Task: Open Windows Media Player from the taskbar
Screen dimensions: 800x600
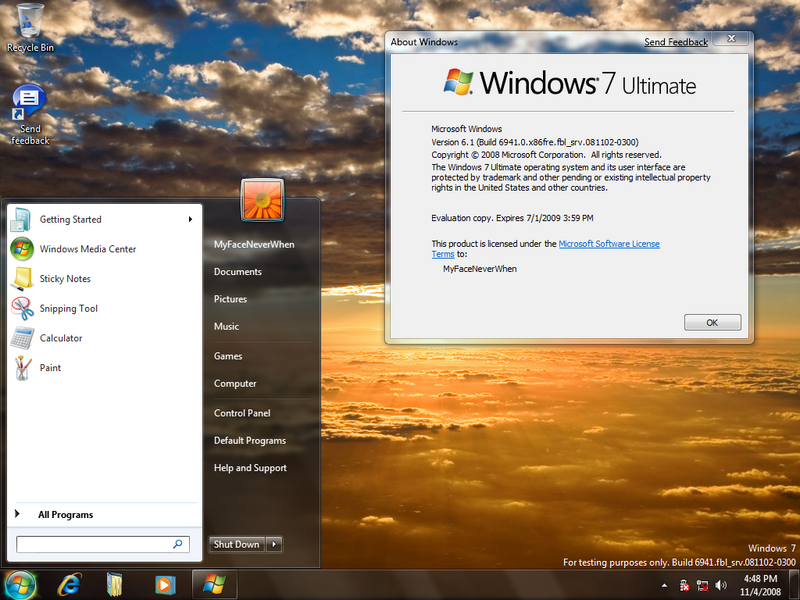Action: click(x=163, y=582)
